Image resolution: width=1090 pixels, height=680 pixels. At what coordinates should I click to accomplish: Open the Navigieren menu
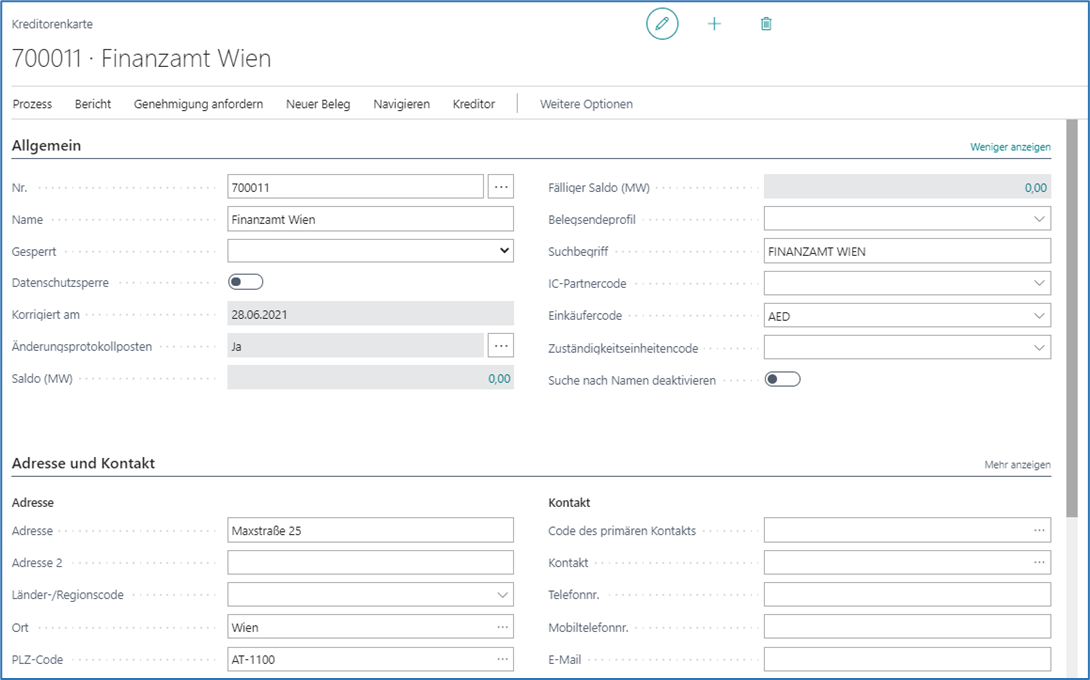click(x=401, y=104)
